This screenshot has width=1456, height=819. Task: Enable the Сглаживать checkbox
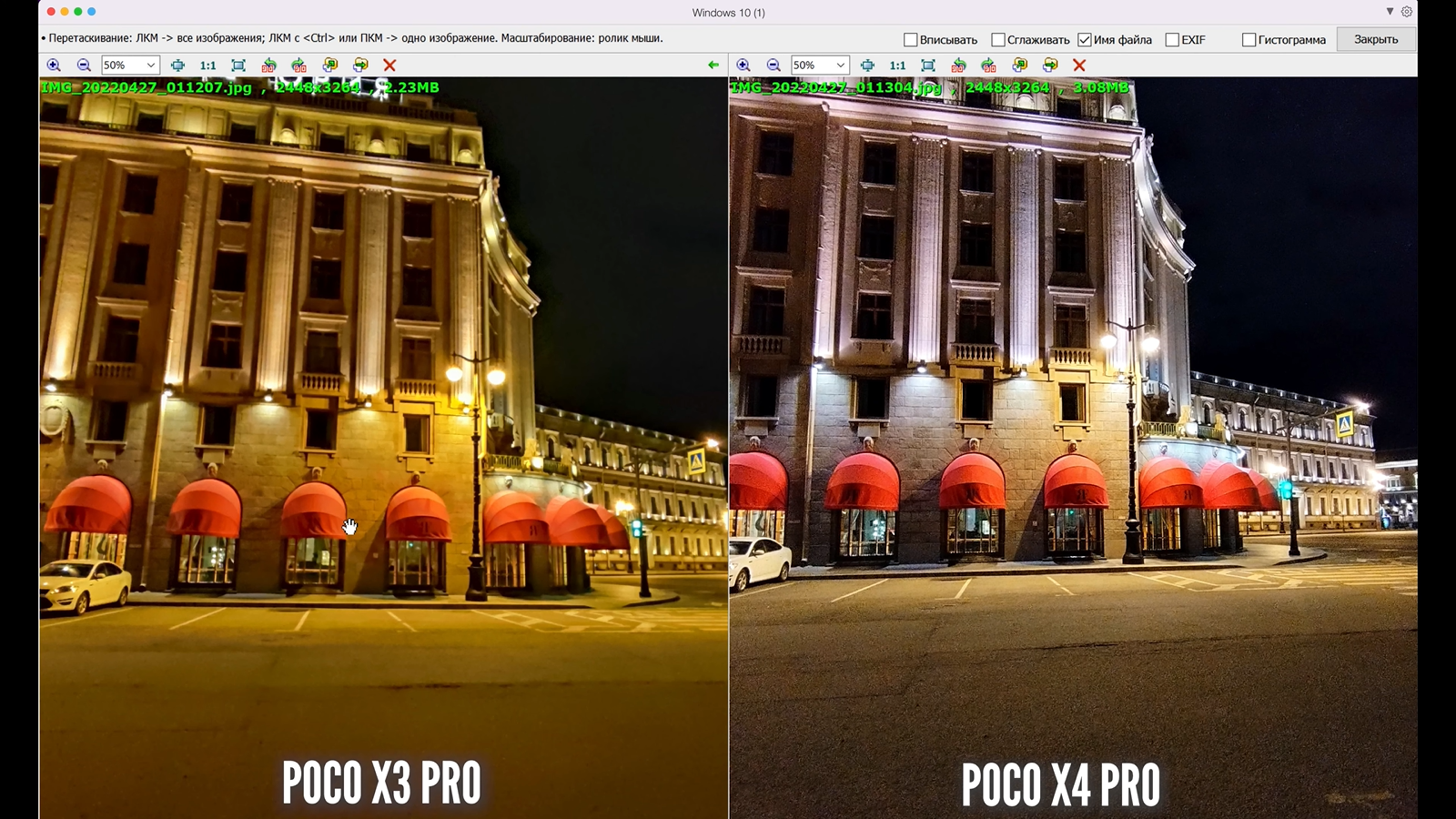click(997, 40)
